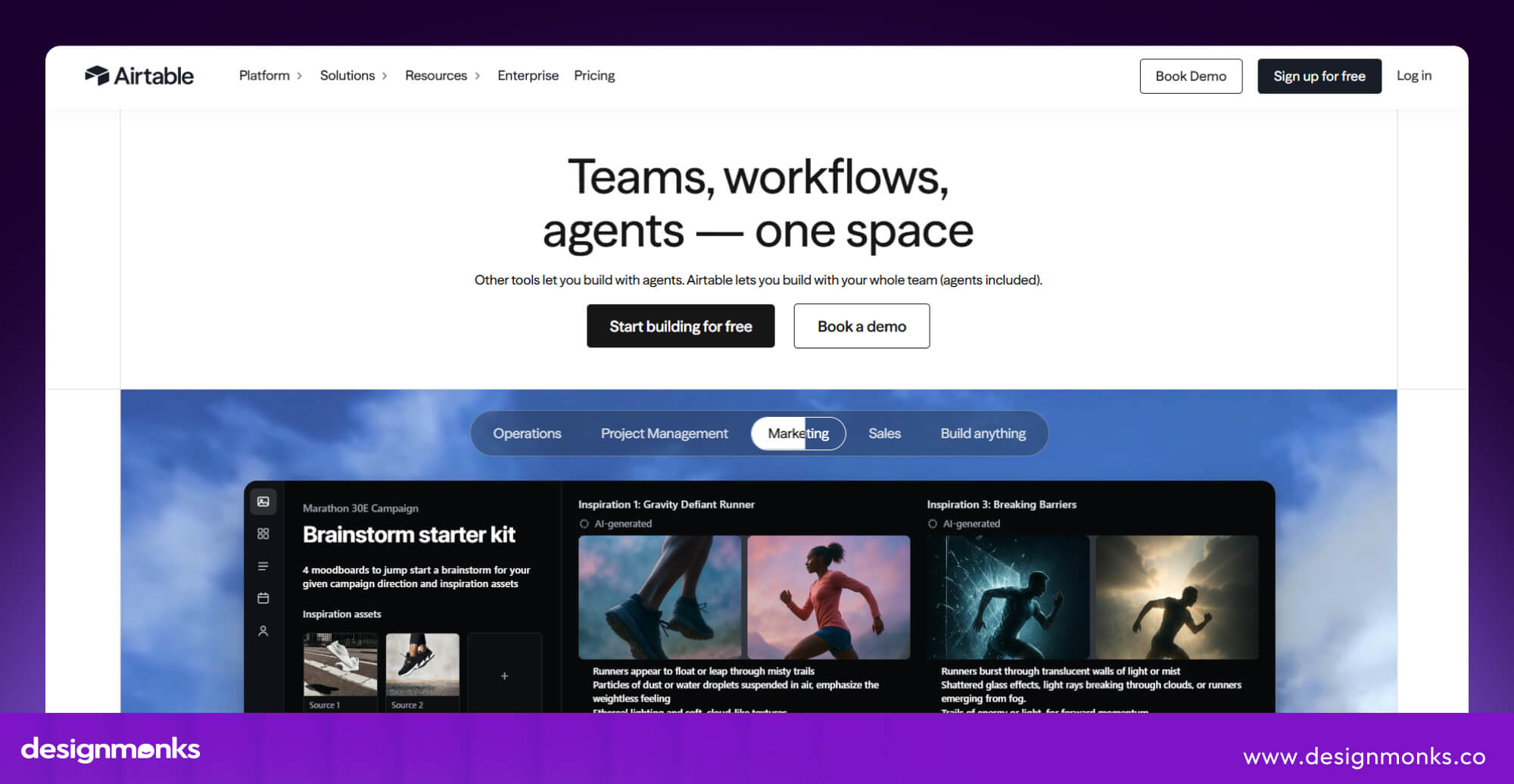Open the Log in link
The image size is (1514, 784).
[1414, 76]
